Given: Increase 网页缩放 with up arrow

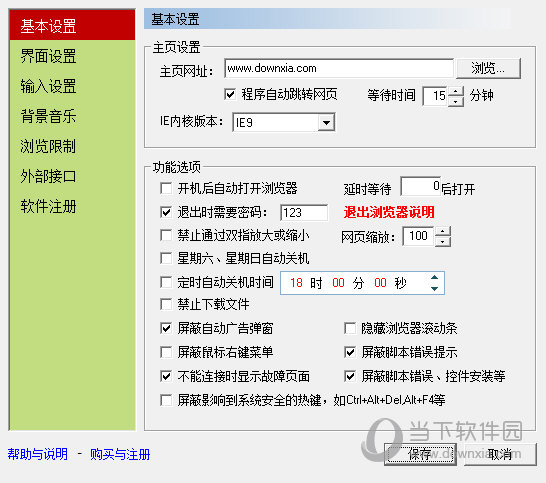Looking at the screenshot, I should [x=442, y=232].
